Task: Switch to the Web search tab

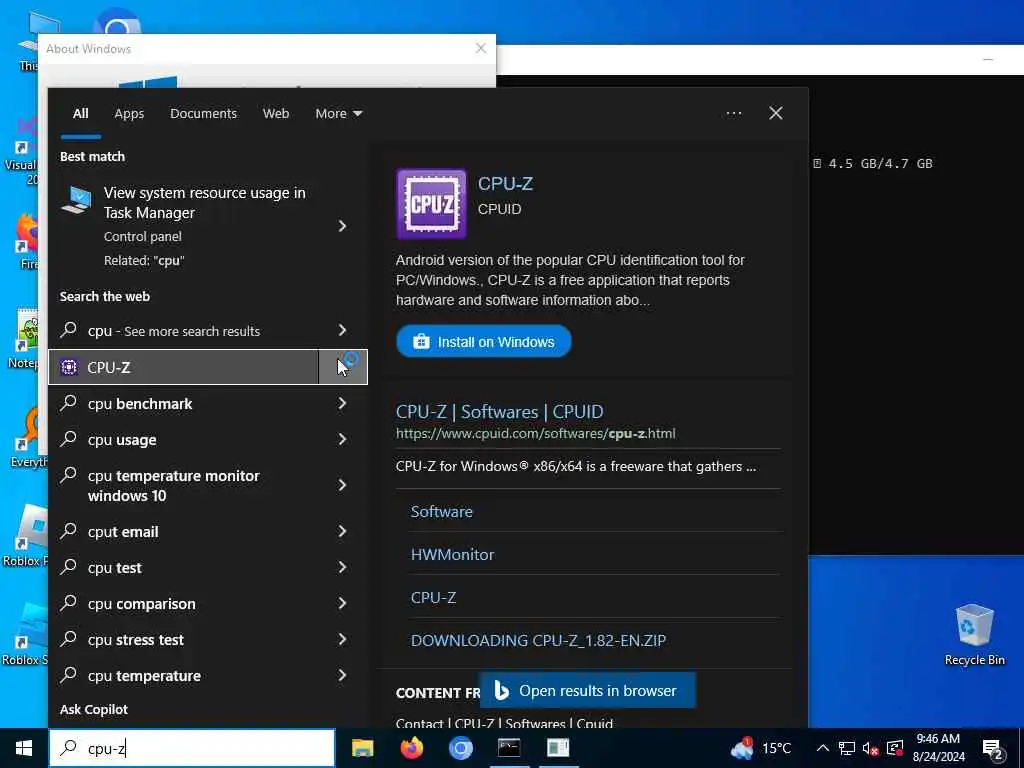Action: [276, 114]
